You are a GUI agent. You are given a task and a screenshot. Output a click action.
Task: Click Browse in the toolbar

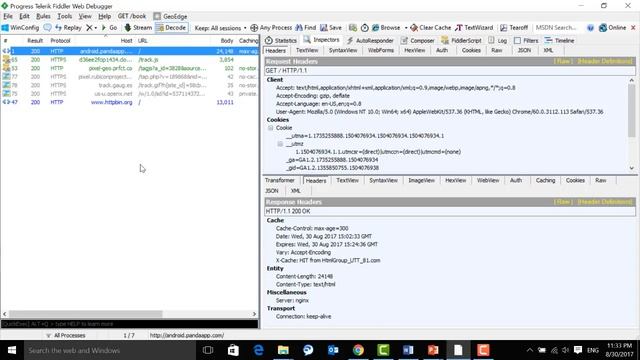click(x=386, y=28)
